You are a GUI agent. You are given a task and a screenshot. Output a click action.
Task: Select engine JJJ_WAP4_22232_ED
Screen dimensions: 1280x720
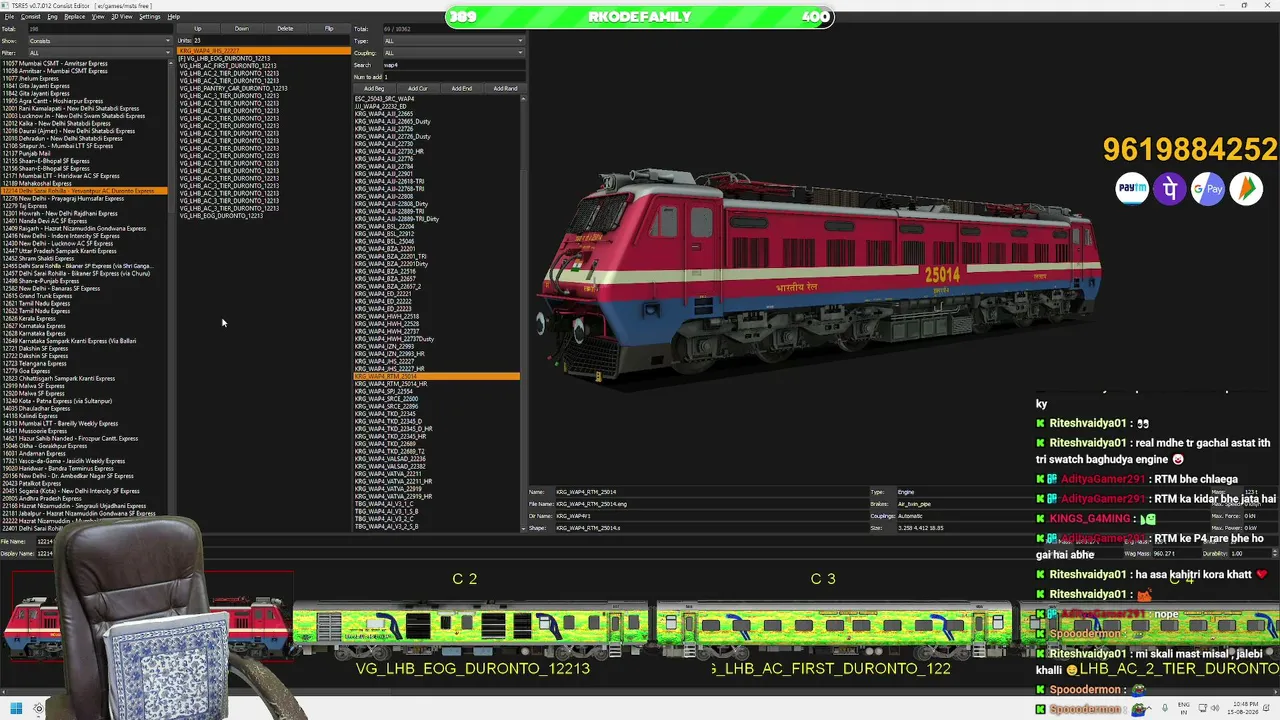[437, 107]
